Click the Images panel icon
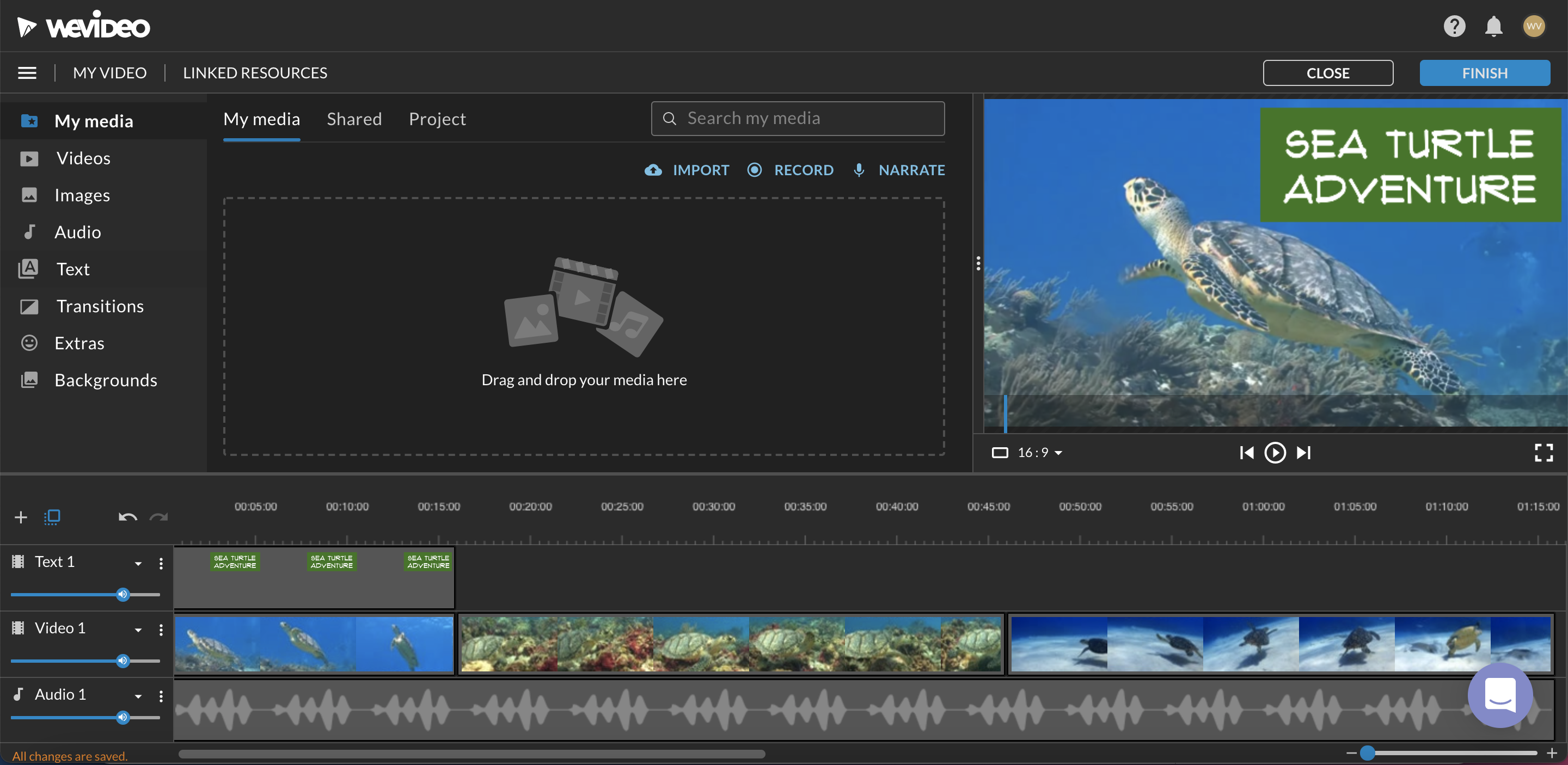The height and width of the screenshot is (765, 1568). click(x=29, y=194)
